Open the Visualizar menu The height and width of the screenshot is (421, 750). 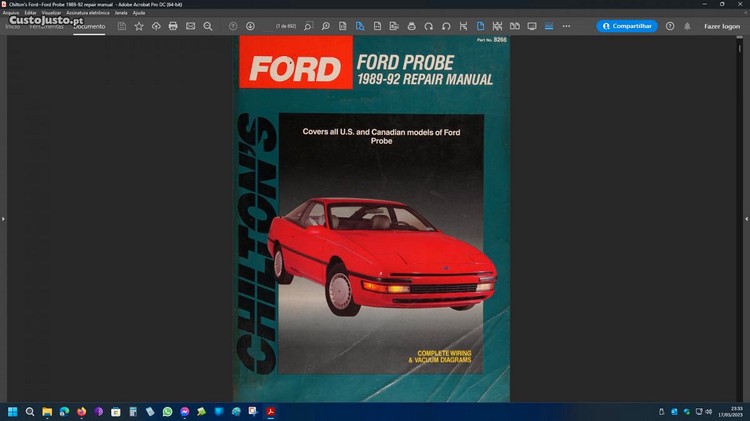(51, 12)
